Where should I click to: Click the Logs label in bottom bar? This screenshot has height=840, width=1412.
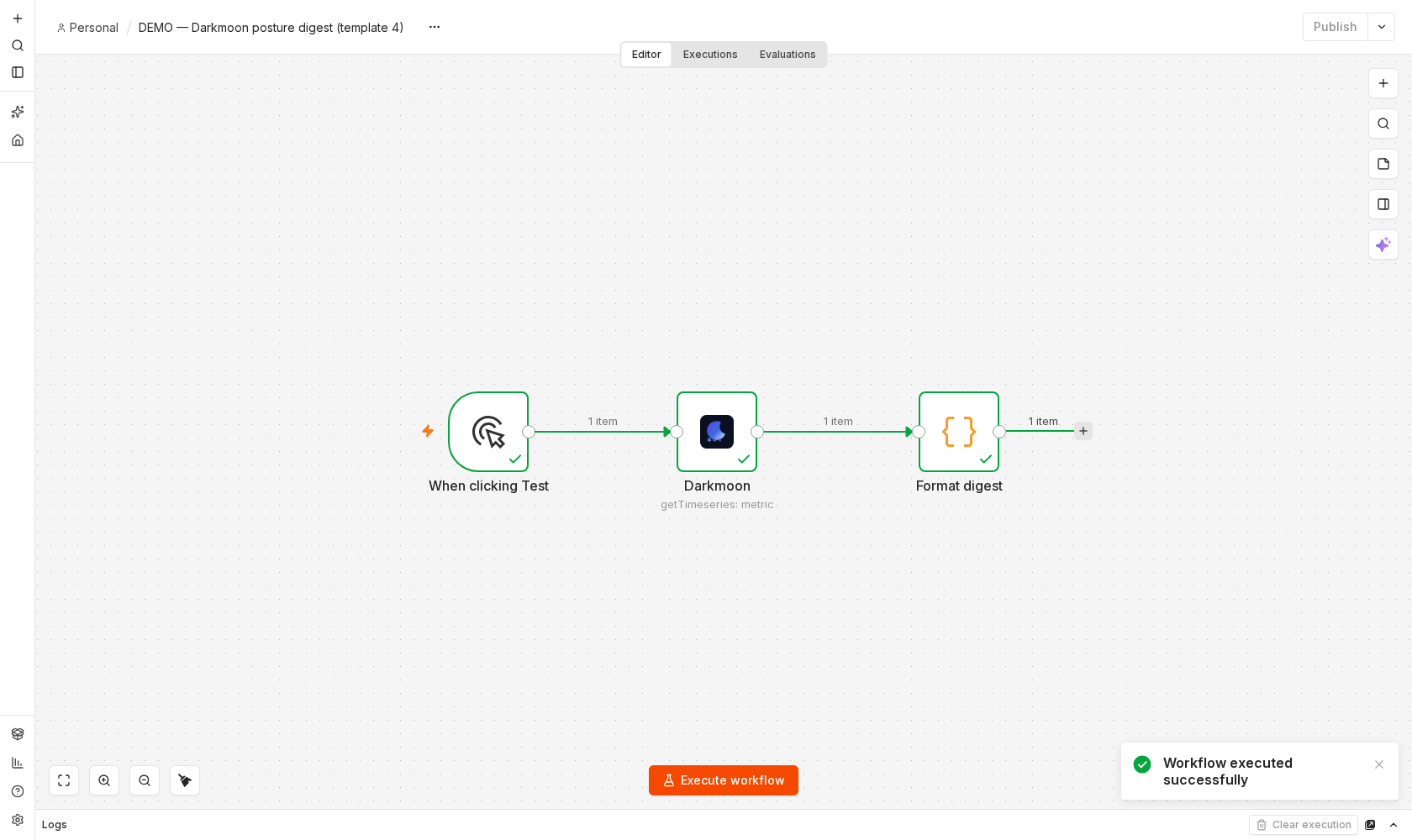tap(55, 825)
